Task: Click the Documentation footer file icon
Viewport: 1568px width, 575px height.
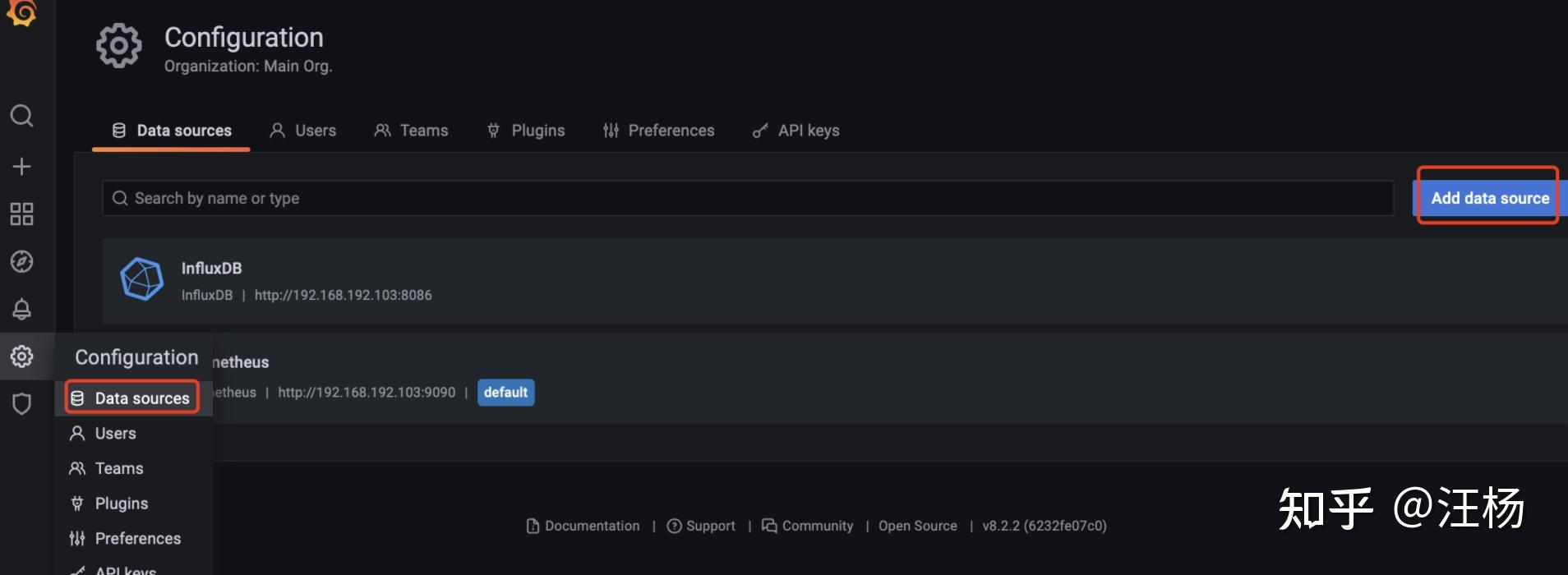Action: (x=533, y=526)
